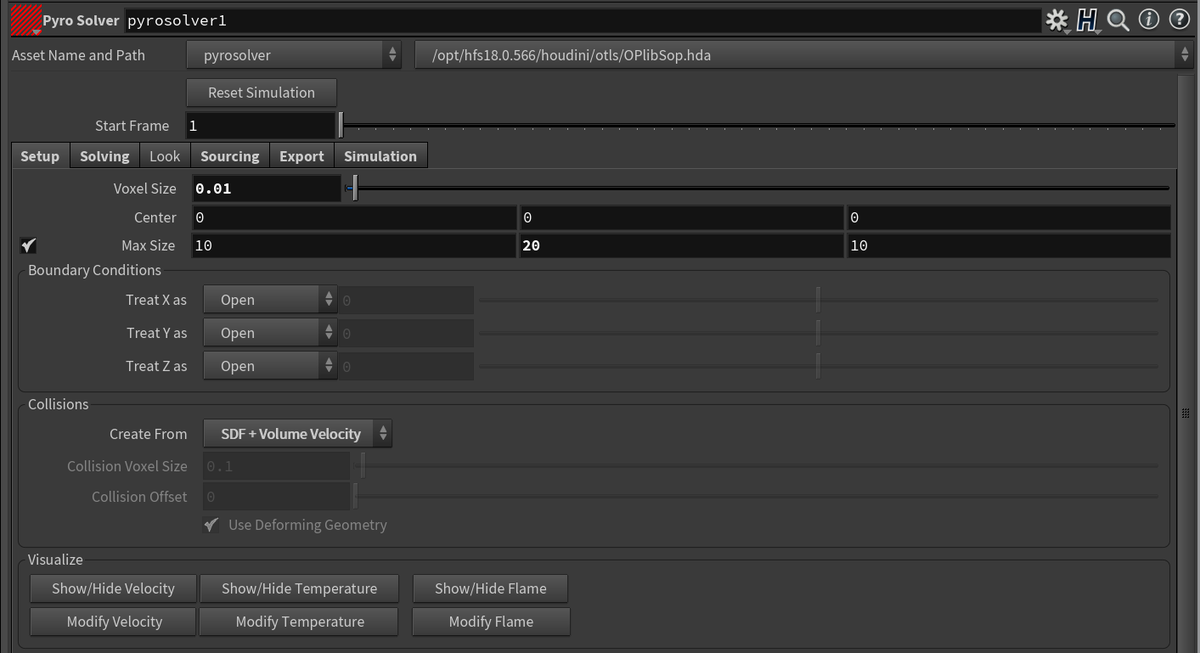Click the Voxel Size label
The height and width of the screenshot is (653, 1200).
point(145,188)
